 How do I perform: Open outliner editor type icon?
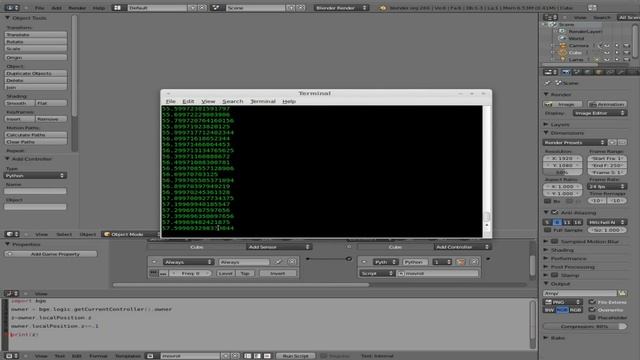[x=550, y=17]
